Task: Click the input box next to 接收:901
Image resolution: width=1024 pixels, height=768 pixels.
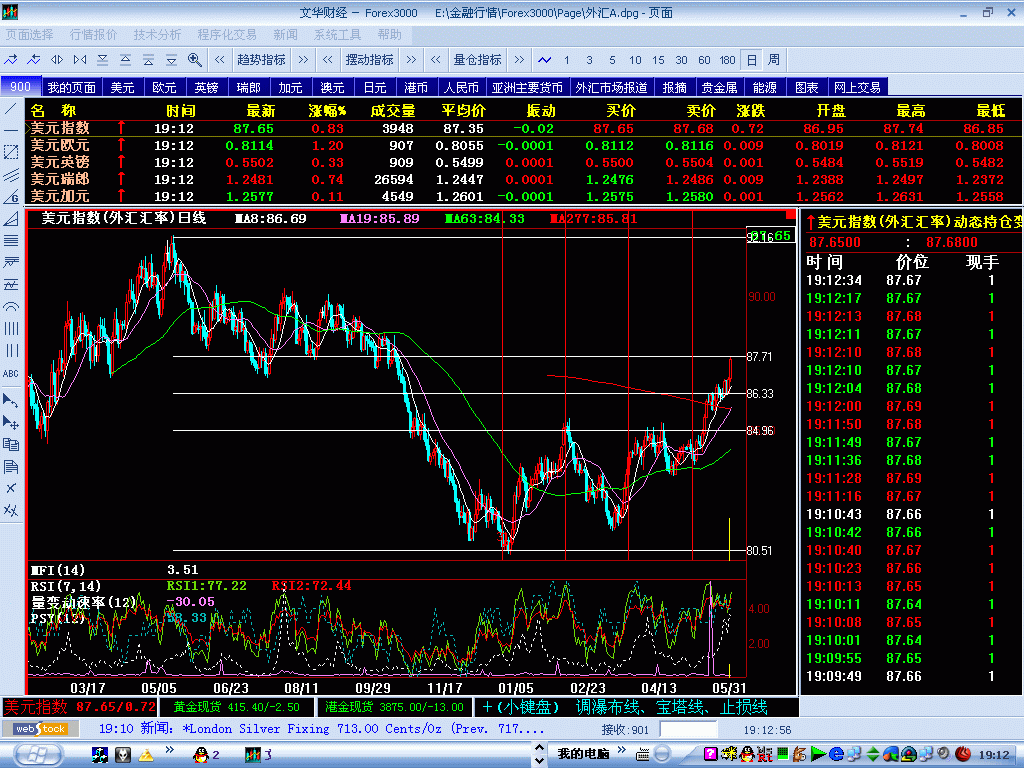Action: (688, 730)
